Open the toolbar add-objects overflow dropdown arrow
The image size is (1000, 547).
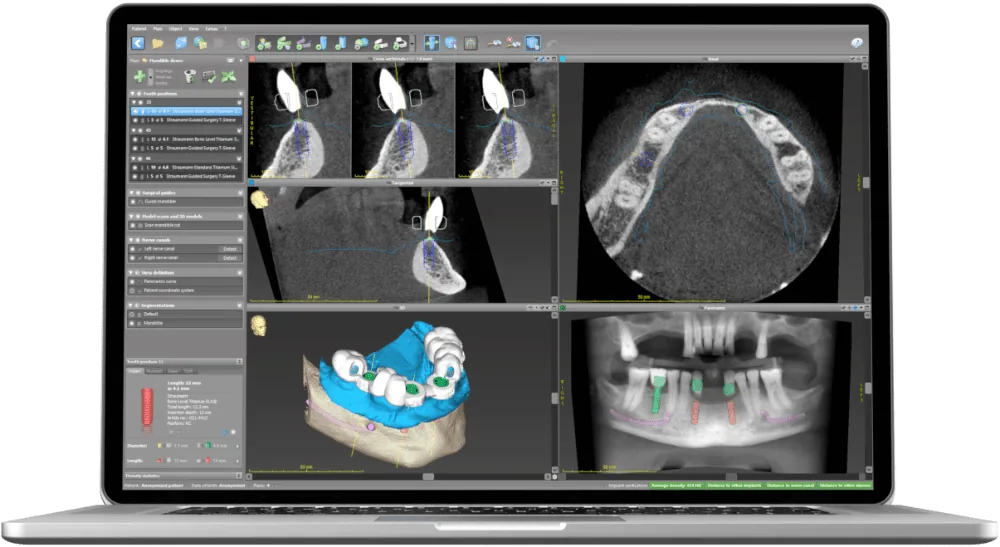click(x=413, y=43)
